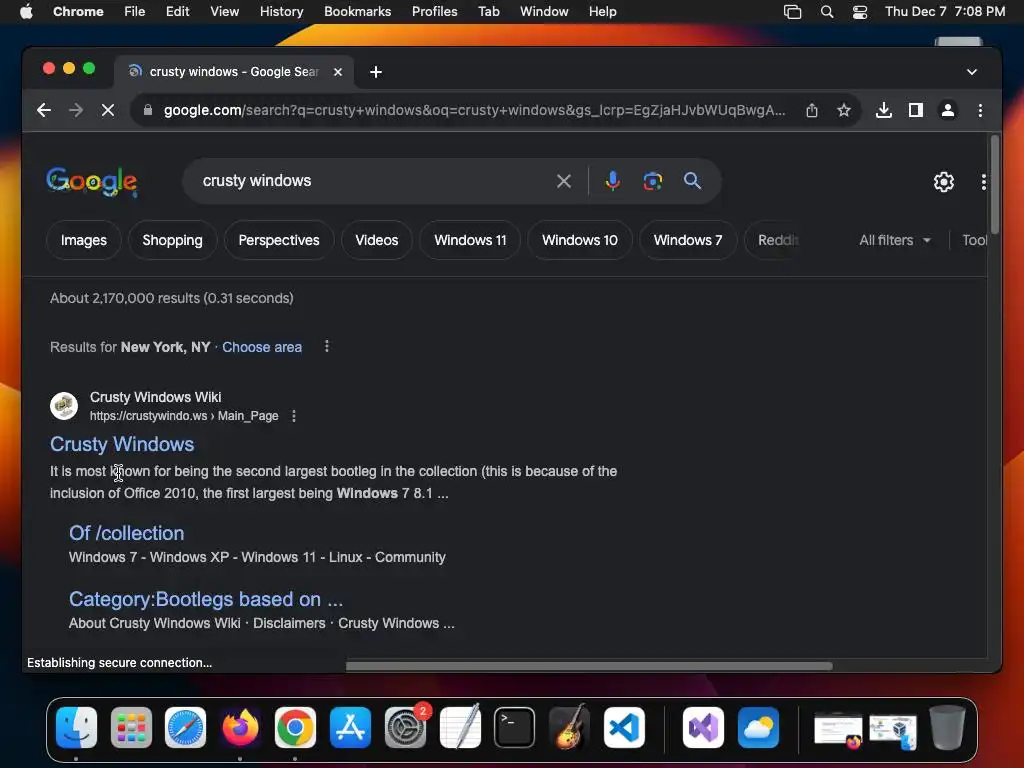The height and width of the screenshot is (768, 1024).
Task: Select the Windows 10 filter chip
Action: tap(580, 240)
